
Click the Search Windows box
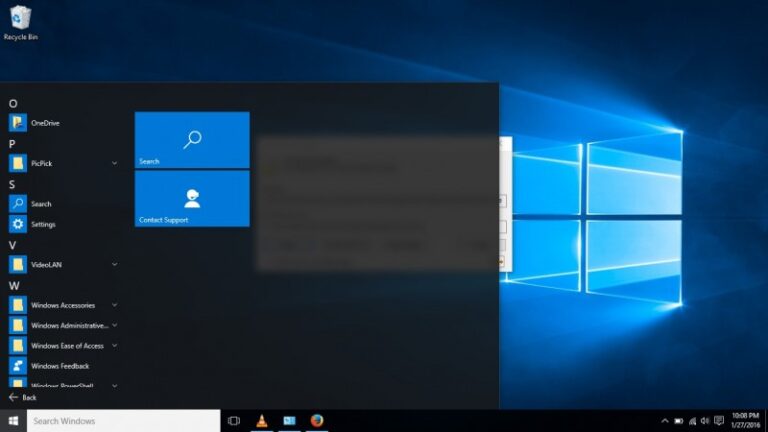(123, 421)
